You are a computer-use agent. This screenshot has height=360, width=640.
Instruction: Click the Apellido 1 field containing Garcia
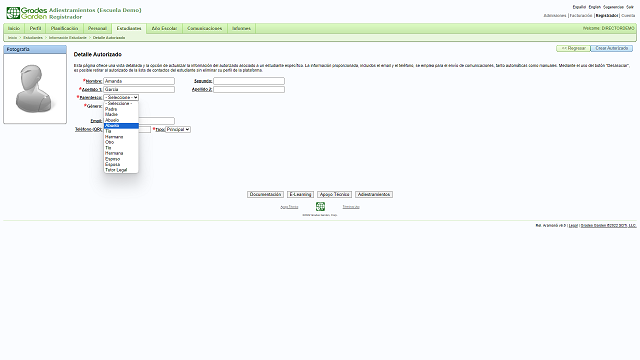139,89
